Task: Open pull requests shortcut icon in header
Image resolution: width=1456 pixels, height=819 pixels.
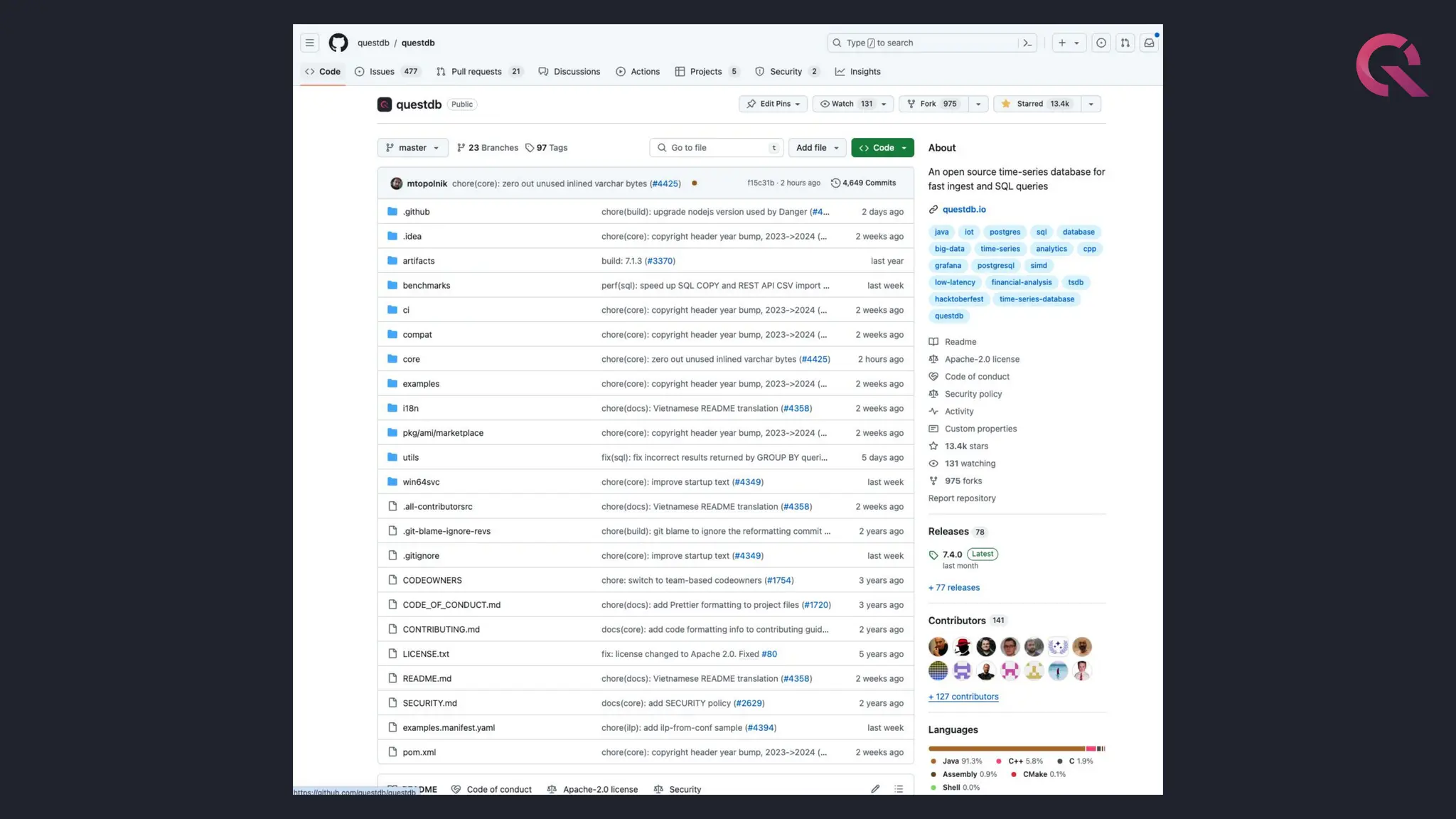Action: click(1125, 43)
